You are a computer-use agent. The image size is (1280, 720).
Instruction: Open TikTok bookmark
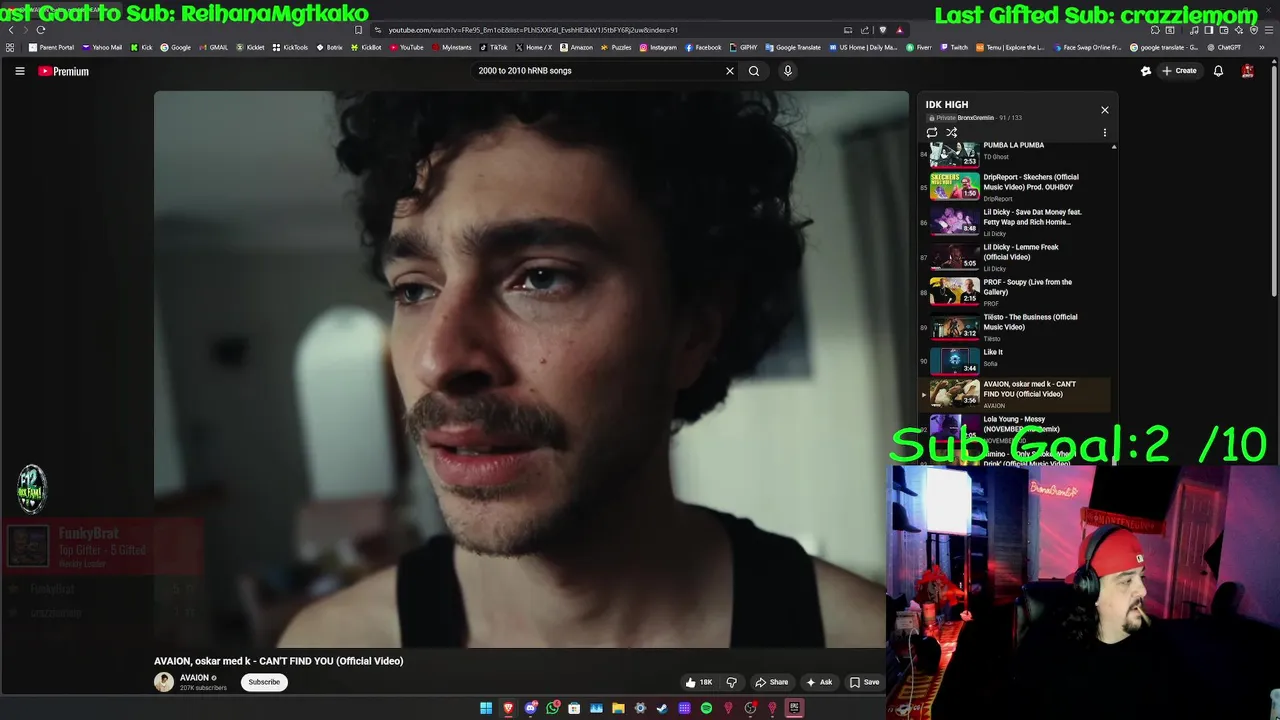(x=494, y=47)
